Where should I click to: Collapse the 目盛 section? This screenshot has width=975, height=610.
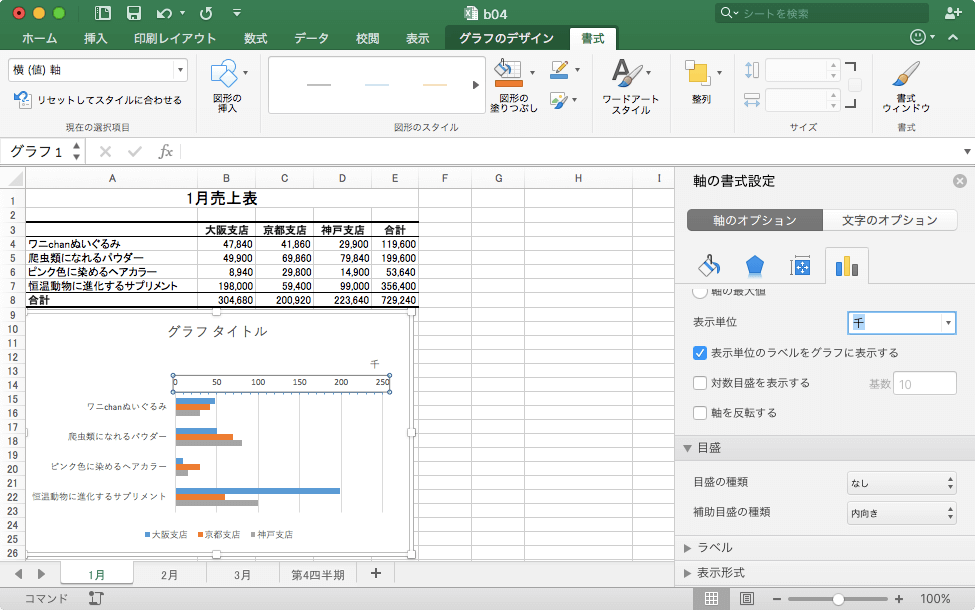click(688, 448)
